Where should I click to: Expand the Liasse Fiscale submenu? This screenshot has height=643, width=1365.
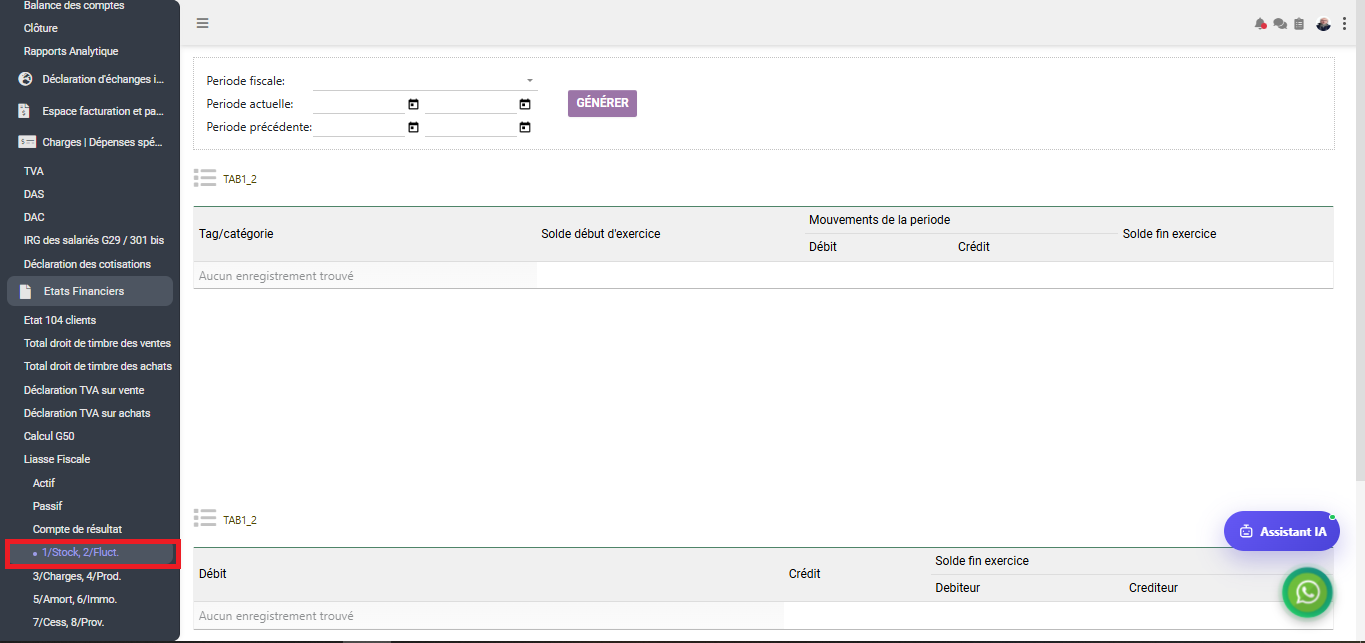[57, 459]
